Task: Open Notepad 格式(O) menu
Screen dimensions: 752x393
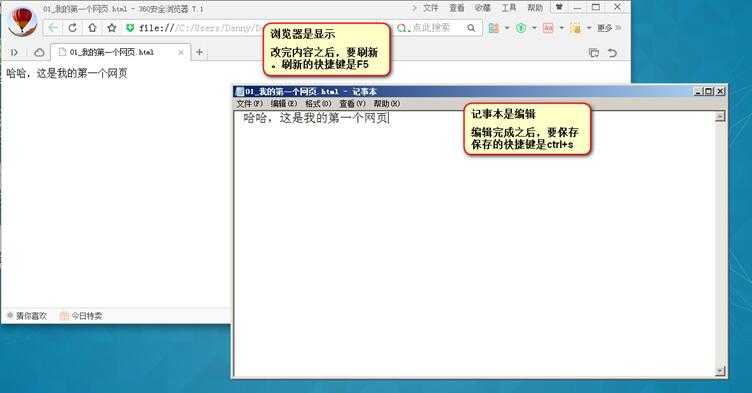Action: click(x=318, y=104)
